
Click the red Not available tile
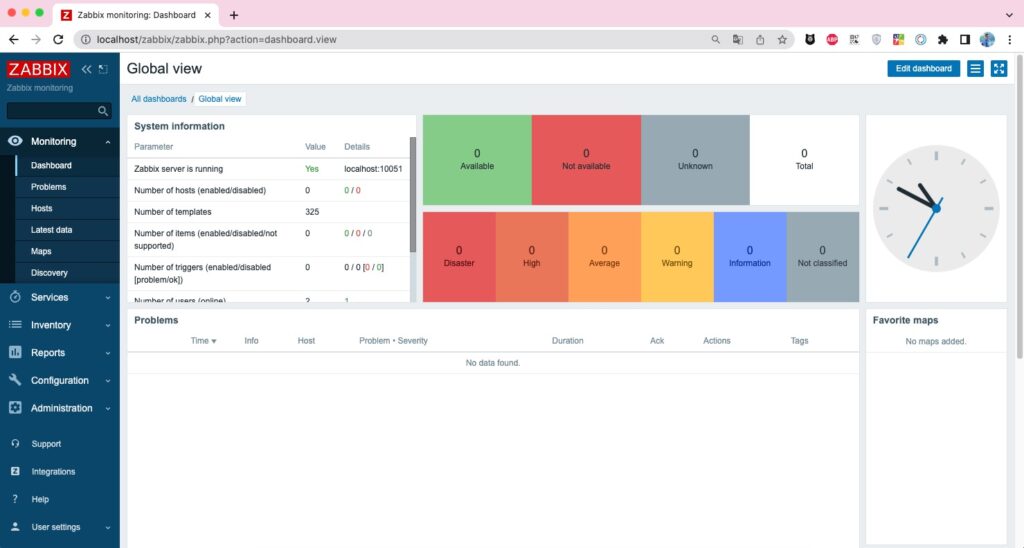pos(586,160)
